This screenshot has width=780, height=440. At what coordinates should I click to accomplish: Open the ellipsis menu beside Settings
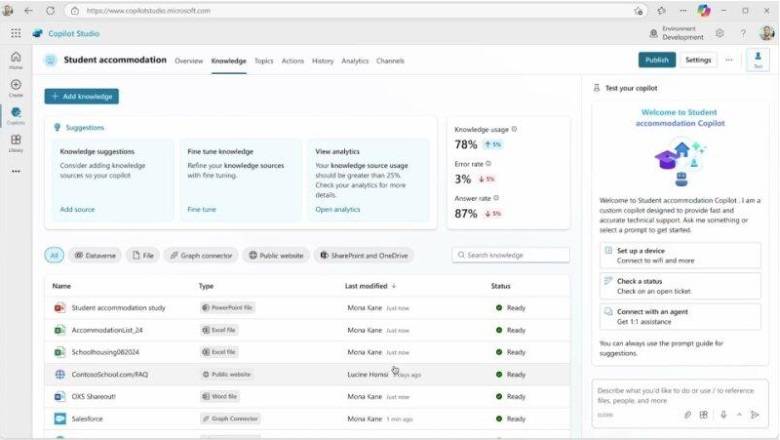(729, 60)
